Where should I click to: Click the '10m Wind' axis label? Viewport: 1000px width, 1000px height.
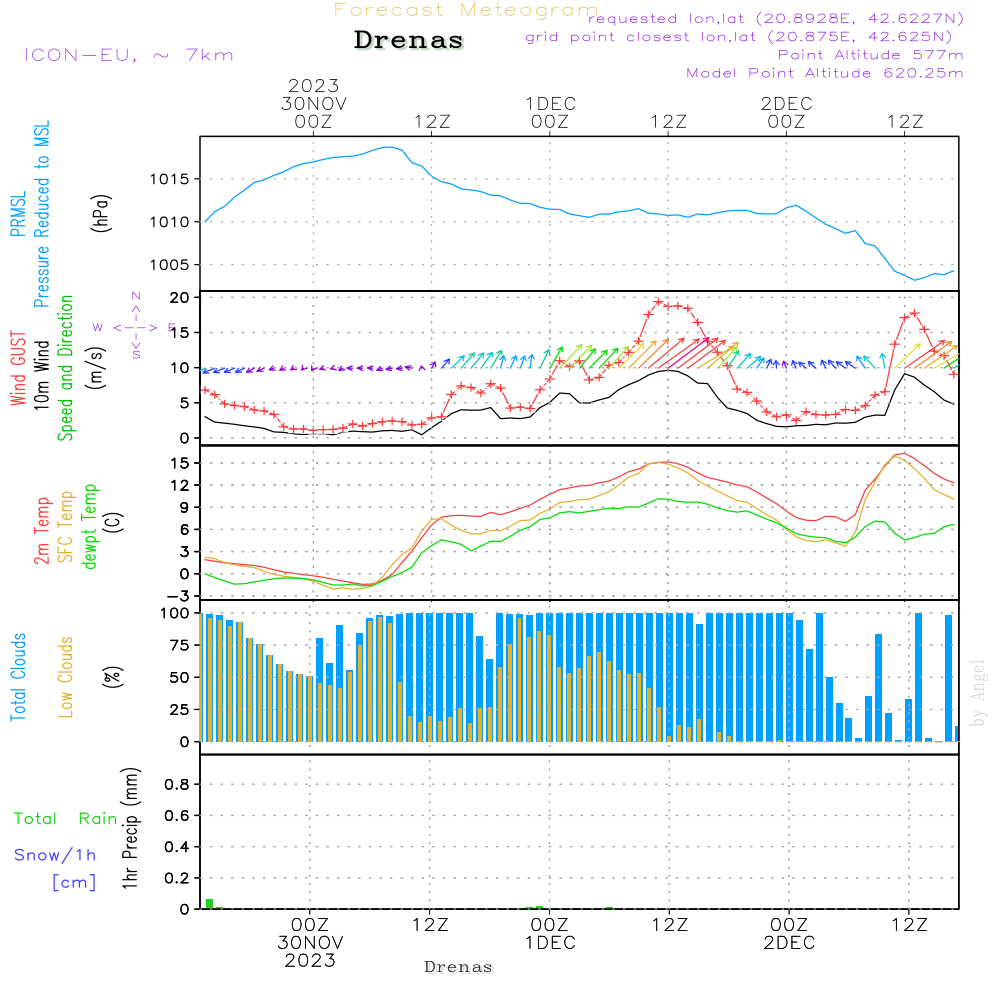pyautogui.click(x=41, y=374)
